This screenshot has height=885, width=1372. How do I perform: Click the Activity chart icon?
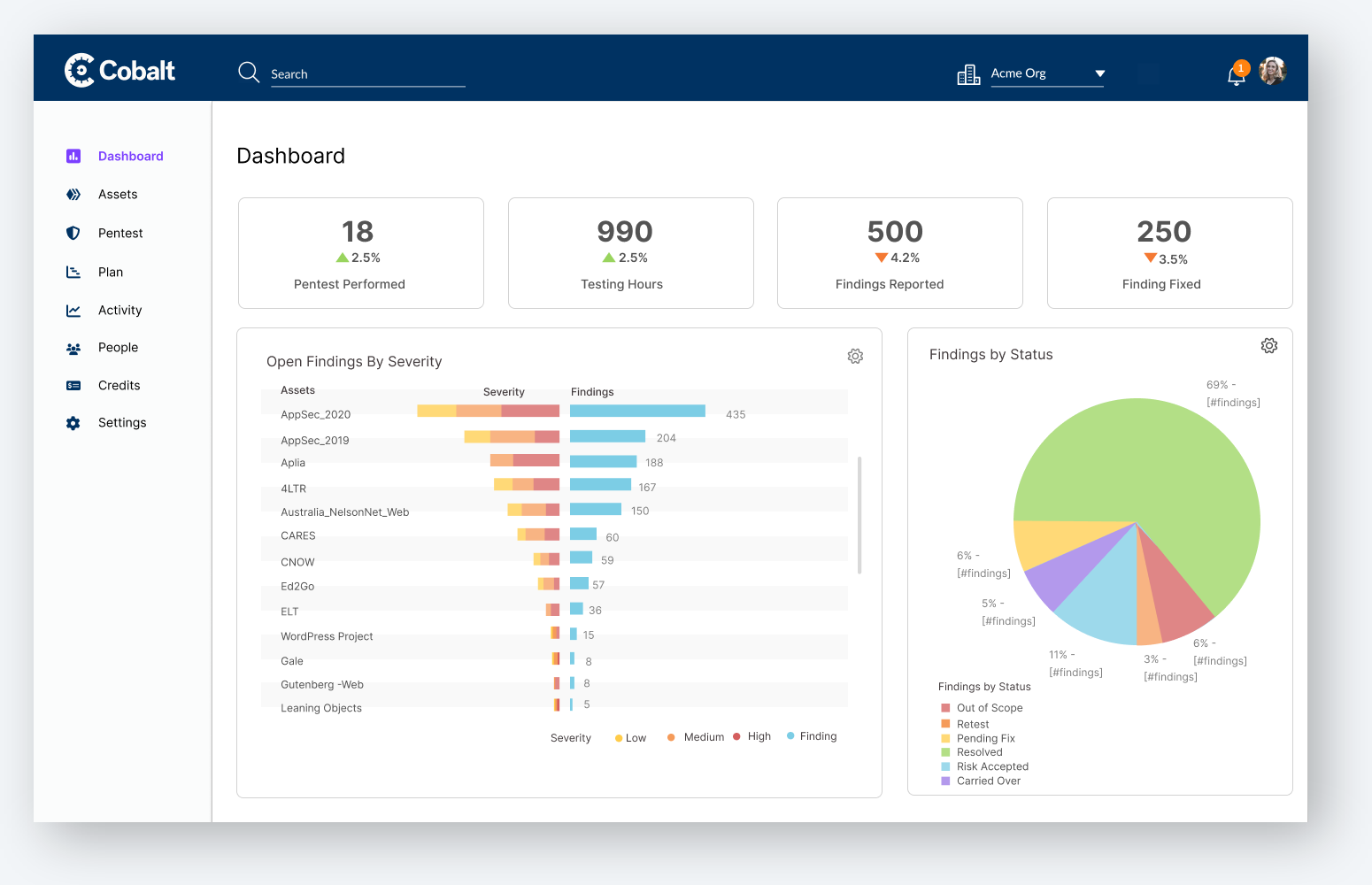click(x=73, y=311)
